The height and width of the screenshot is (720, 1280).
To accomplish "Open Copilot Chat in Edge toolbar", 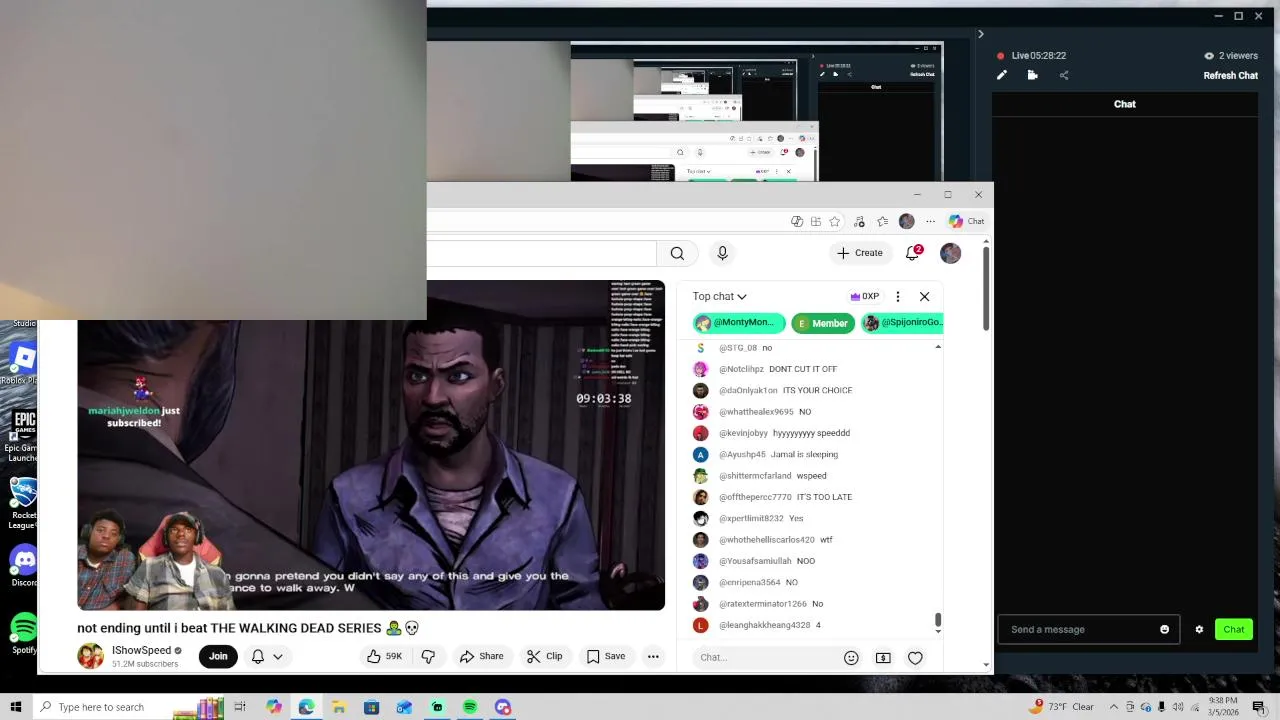I will pos(966,221).
